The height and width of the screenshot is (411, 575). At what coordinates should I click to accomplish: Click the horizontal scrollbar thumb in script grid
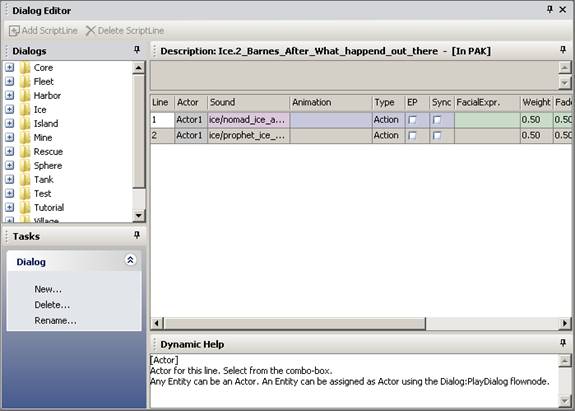295,323
